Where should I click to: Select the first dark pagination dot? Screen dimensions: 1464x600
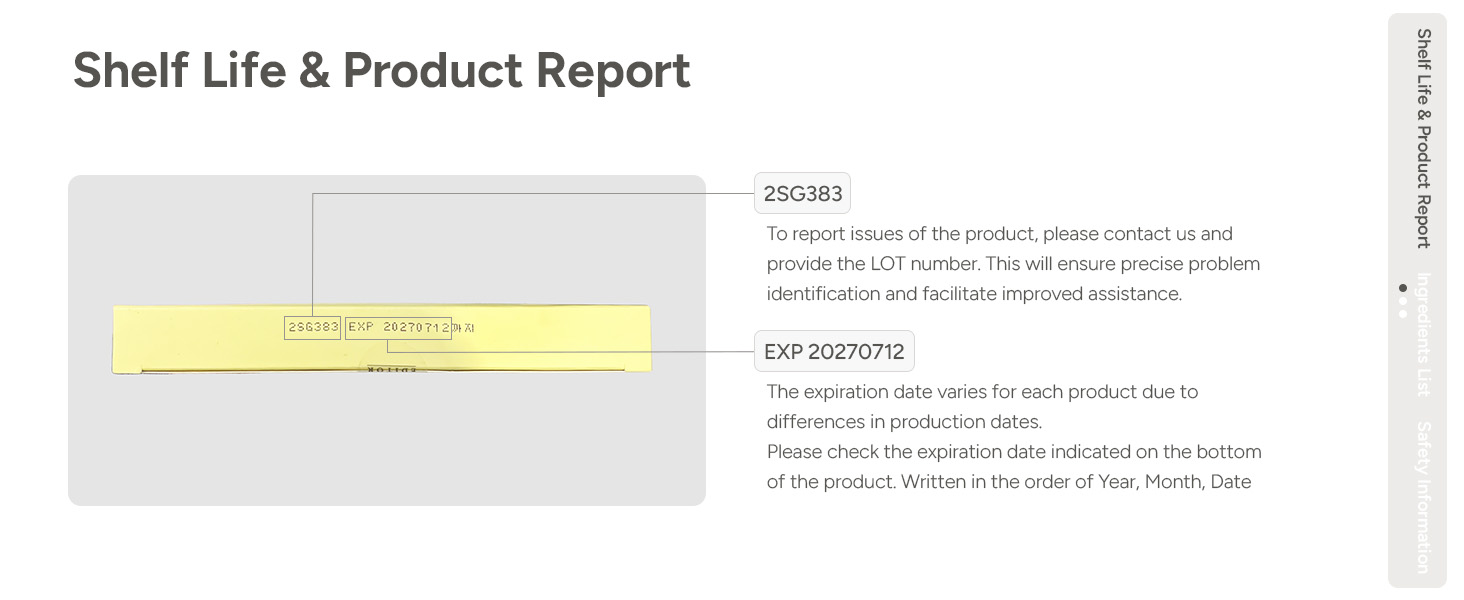[x=1403, y=288]
